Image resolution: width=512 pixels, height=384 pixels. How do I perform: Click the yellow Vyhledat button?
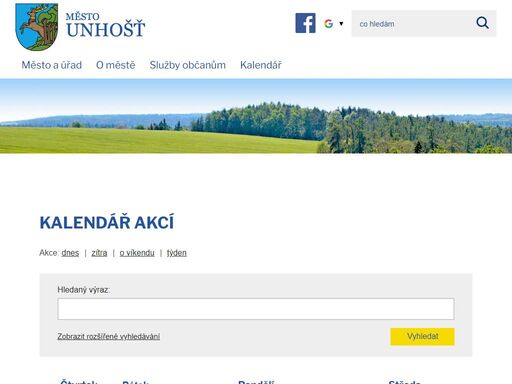422,337
